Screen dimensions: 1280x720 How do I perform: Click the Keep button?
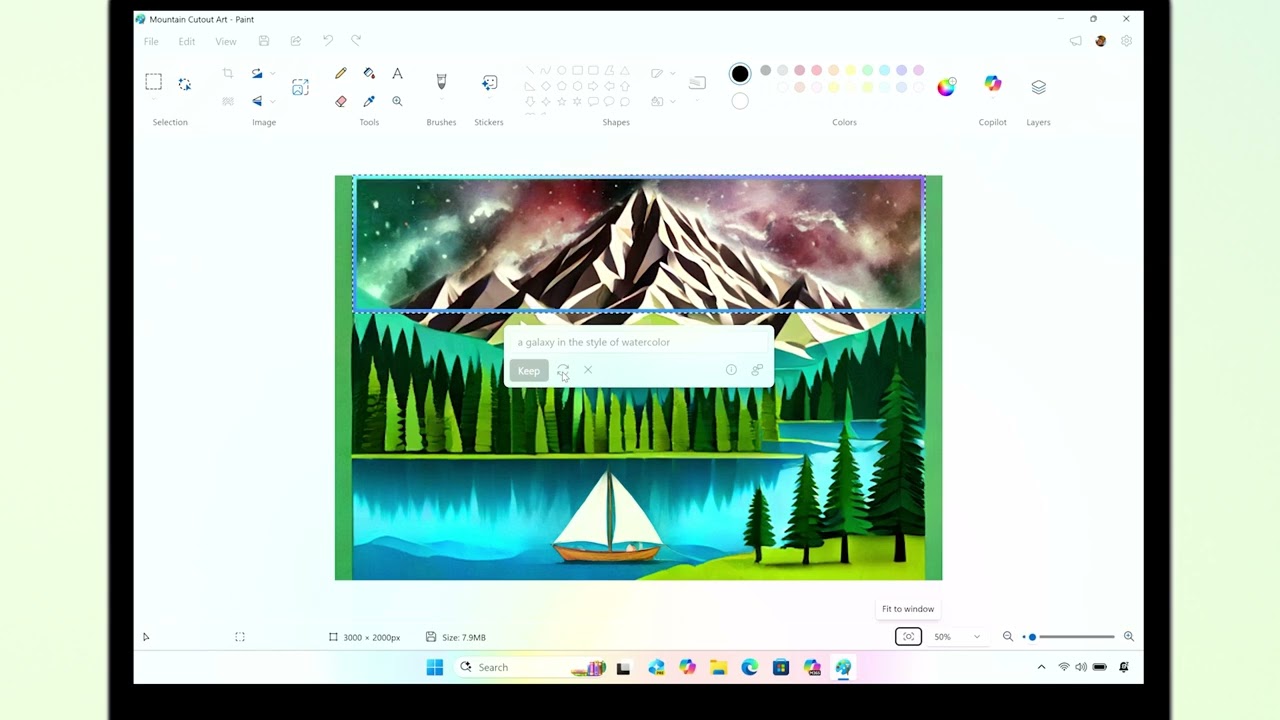point(528,371)
